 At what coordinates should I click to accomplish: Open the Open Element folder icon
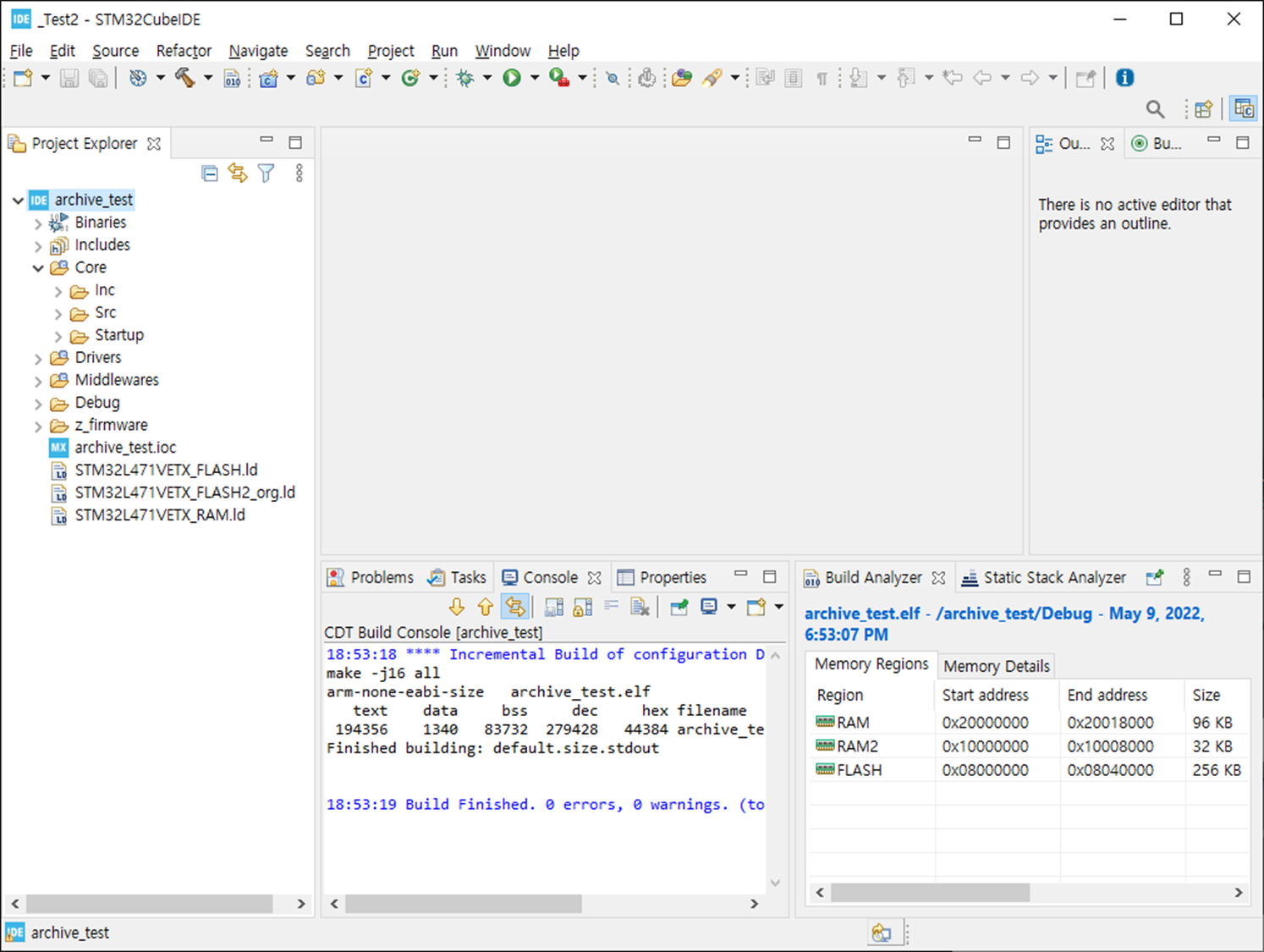pyautogui.click(x=682, y=78)
